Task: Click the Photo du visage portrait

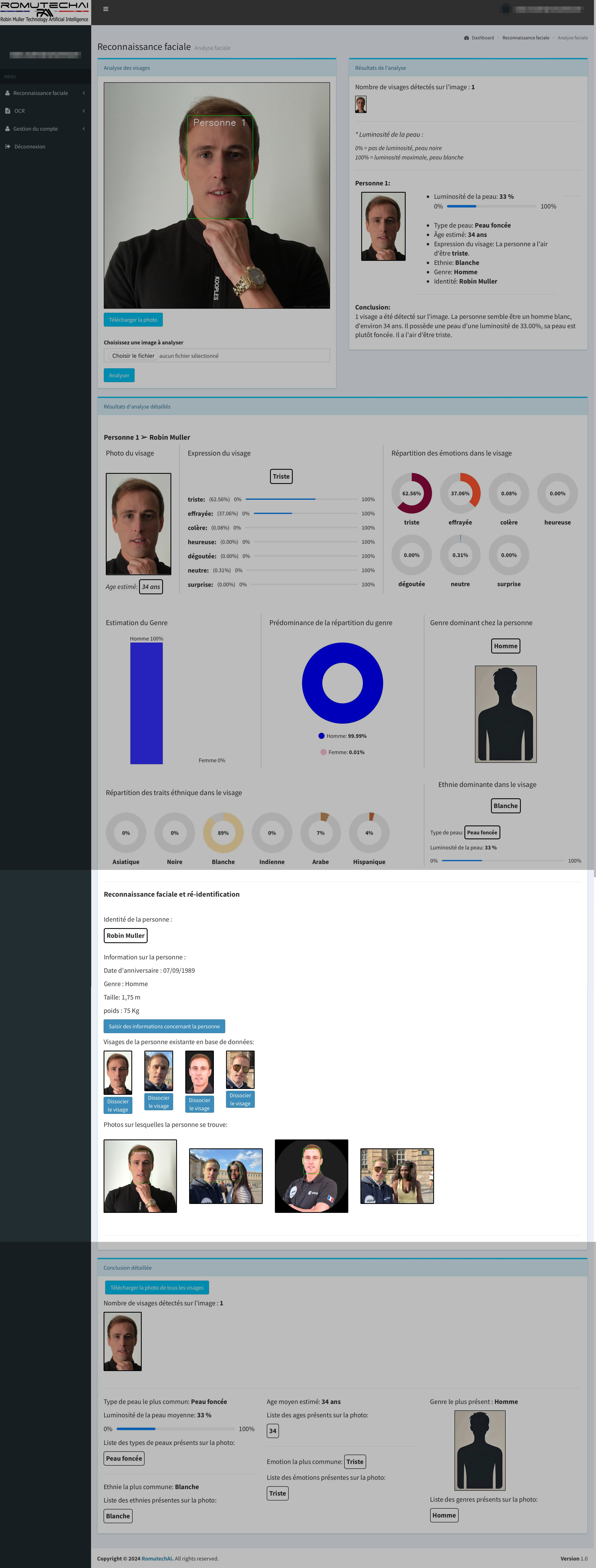Action: [139, 524]
